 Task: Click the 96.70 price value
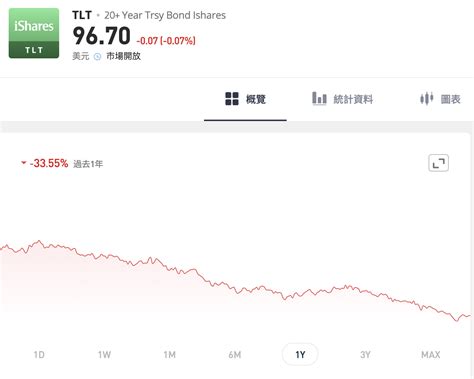[x=101, y=36]
